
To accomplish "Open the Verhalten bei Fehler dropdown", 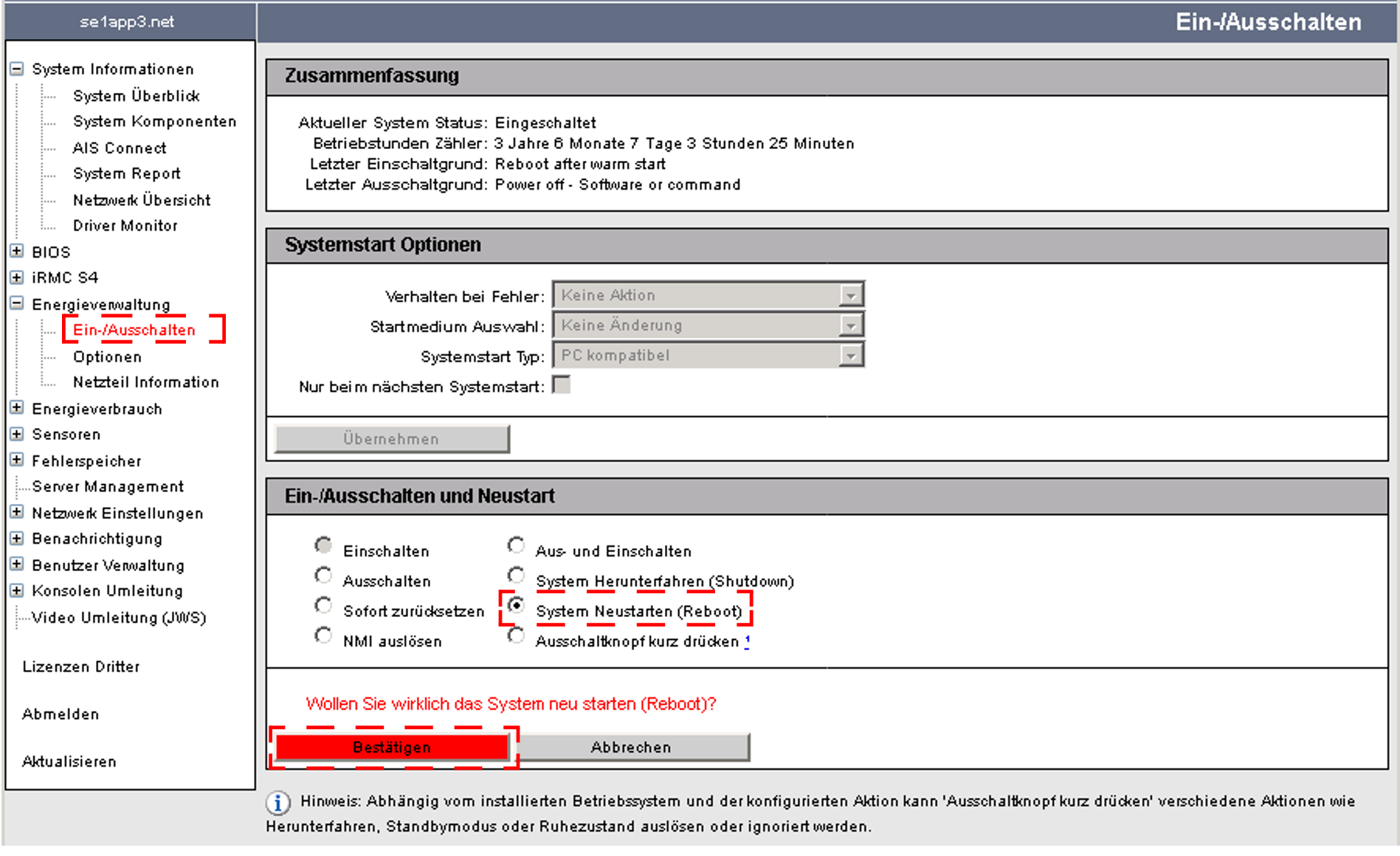I will [x=708, y=295].
